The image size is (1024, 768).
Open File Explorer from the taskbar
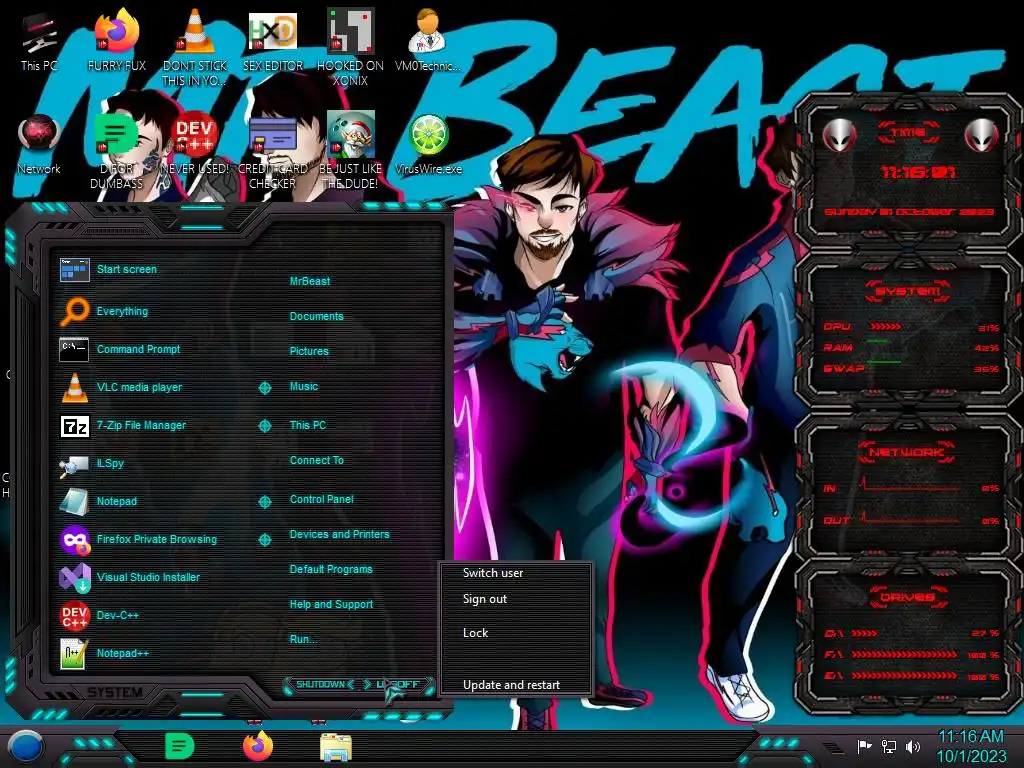click(336, 747)
